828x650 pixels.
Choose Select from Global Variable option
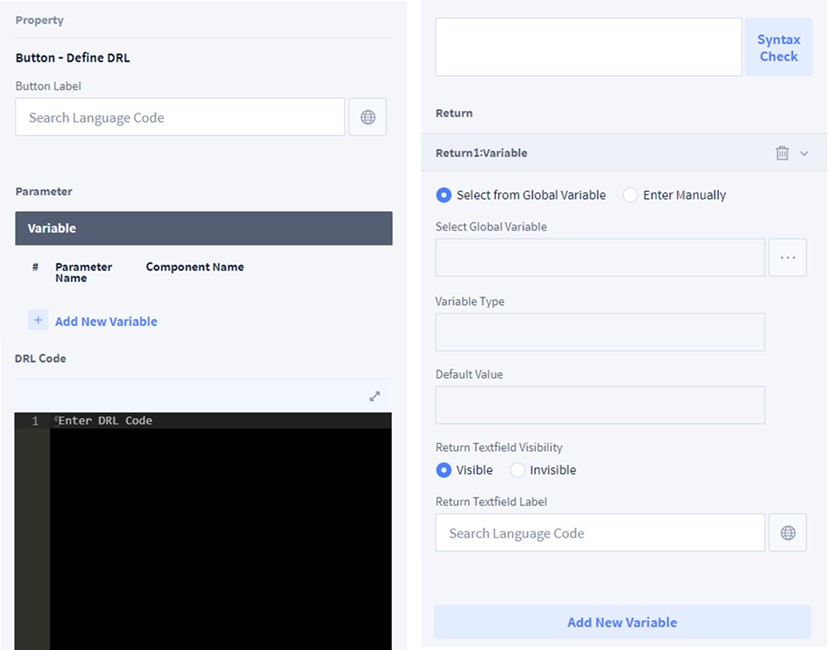click(x=444, y=195)
